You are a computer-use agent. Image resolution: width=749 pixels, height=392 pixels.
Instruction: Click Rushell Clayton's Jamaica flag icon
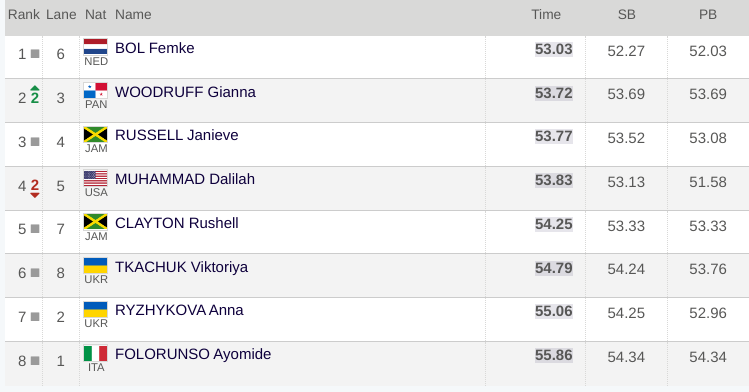96,222
